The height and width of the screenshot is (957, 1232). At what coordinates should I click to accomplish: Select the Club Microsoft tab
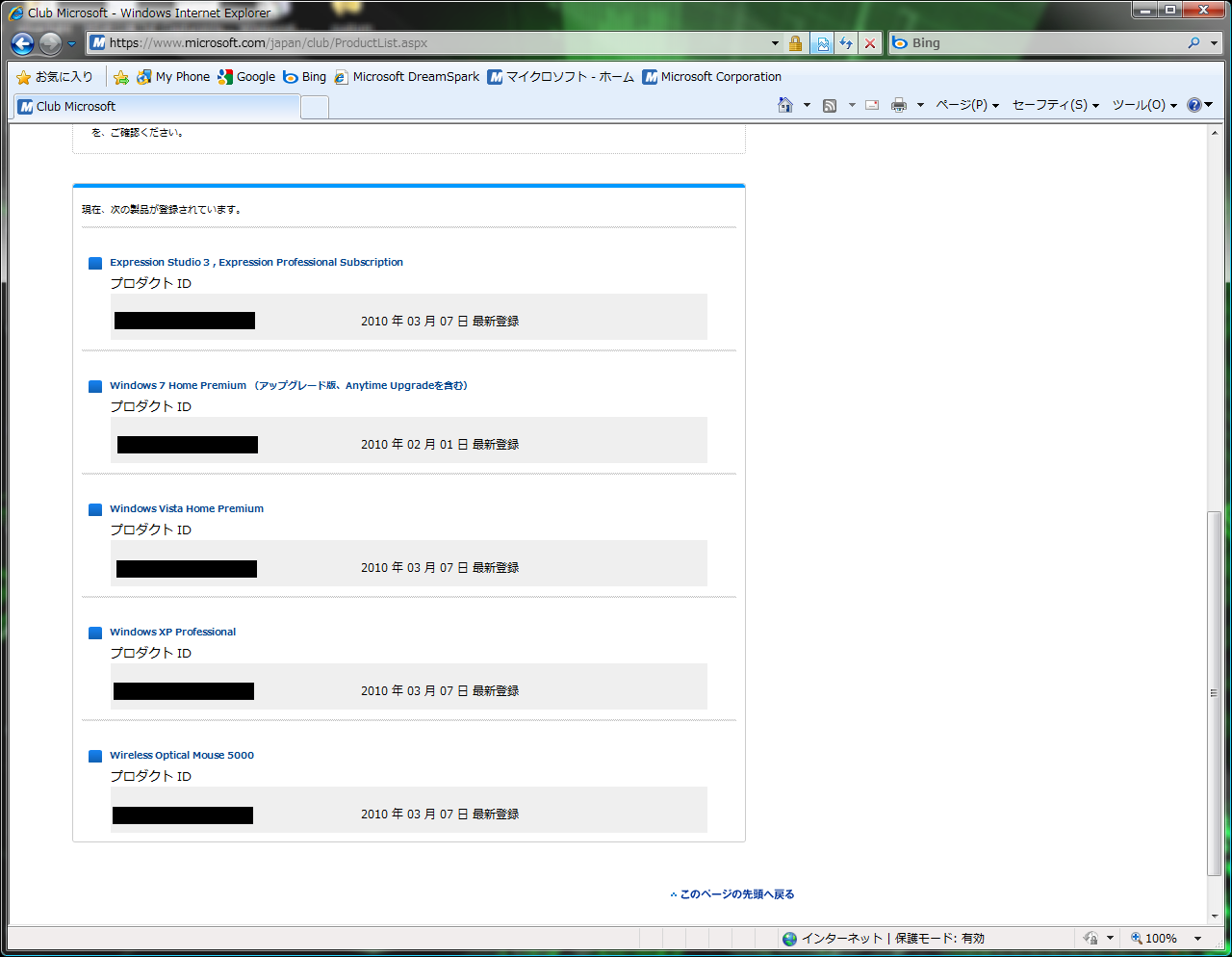pyautogui.click(x=157, y=107)
